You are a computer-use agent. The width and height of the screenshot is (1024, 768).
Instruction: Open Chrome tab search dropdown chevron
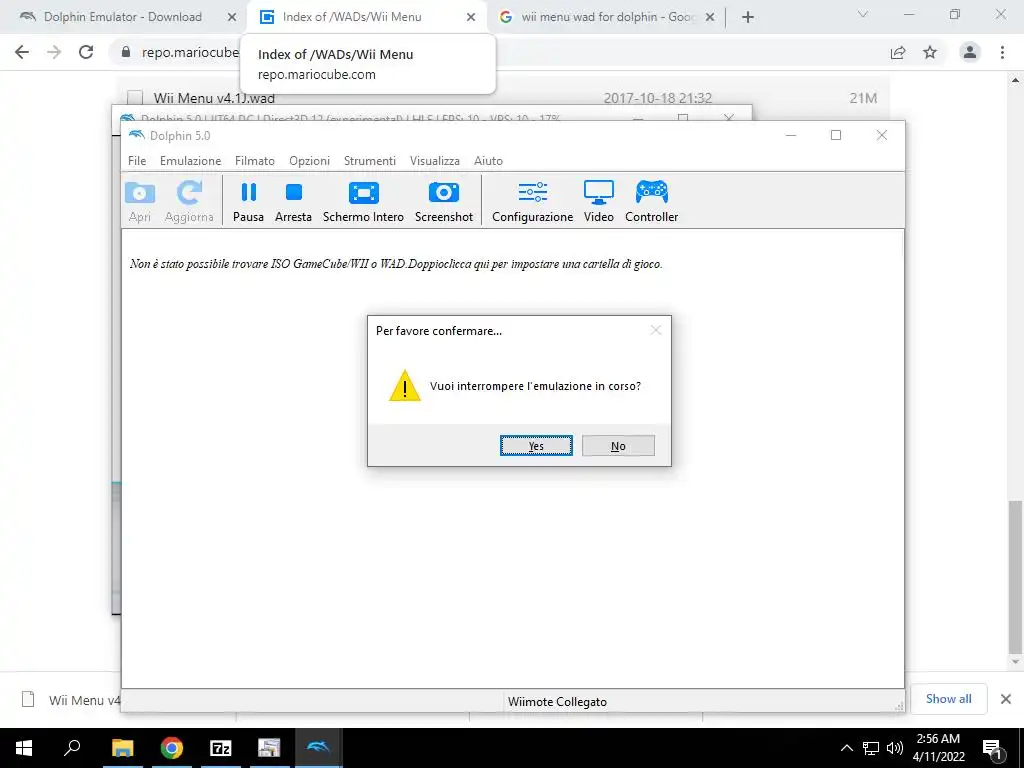click(x=863, y=14)
